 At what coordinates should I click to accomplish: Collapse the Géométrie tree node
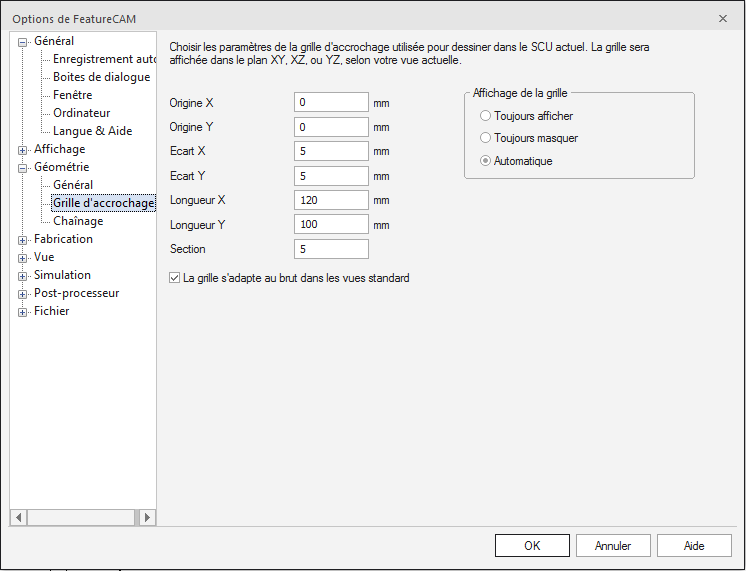(22, 168)
